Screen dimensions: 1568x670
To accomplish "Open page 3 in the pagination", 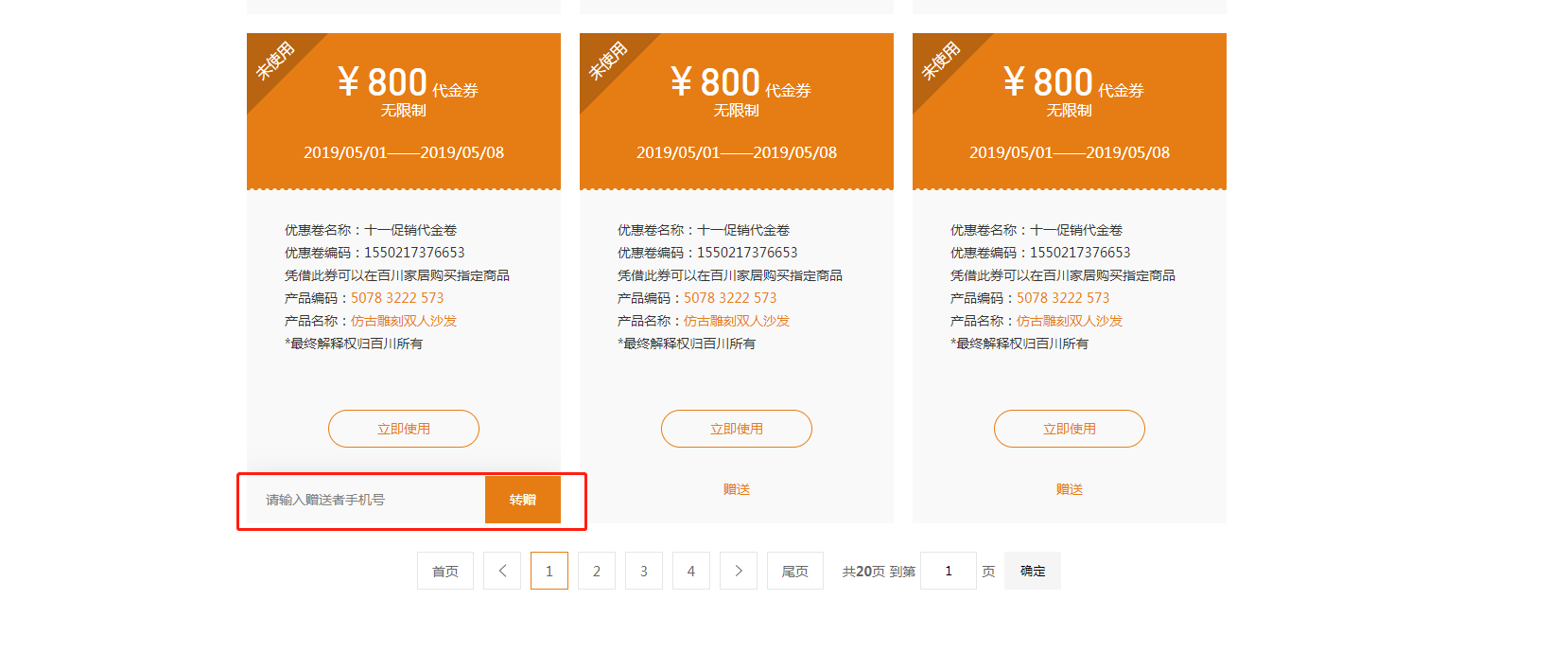I will (644, 571).
